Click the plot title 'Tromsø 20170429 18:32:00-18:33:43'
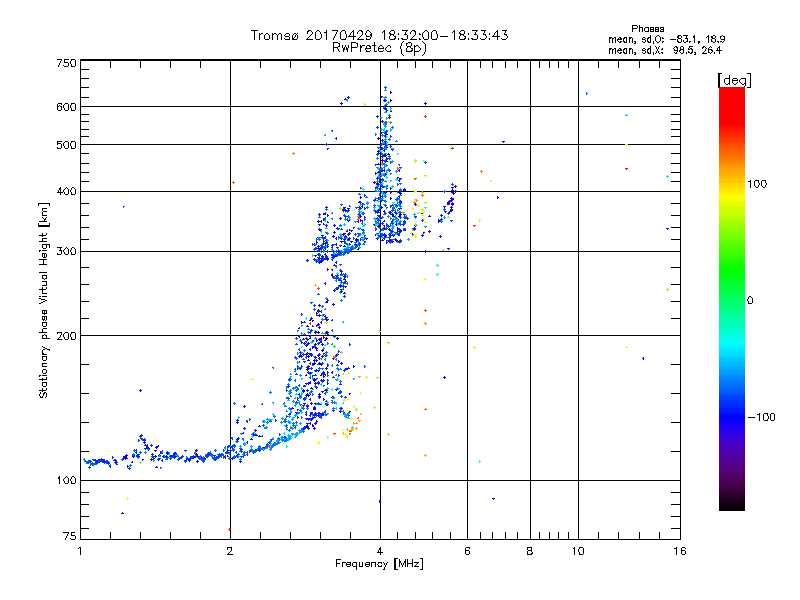This screenshot has height=600, width=800. [x=379, y=35]
